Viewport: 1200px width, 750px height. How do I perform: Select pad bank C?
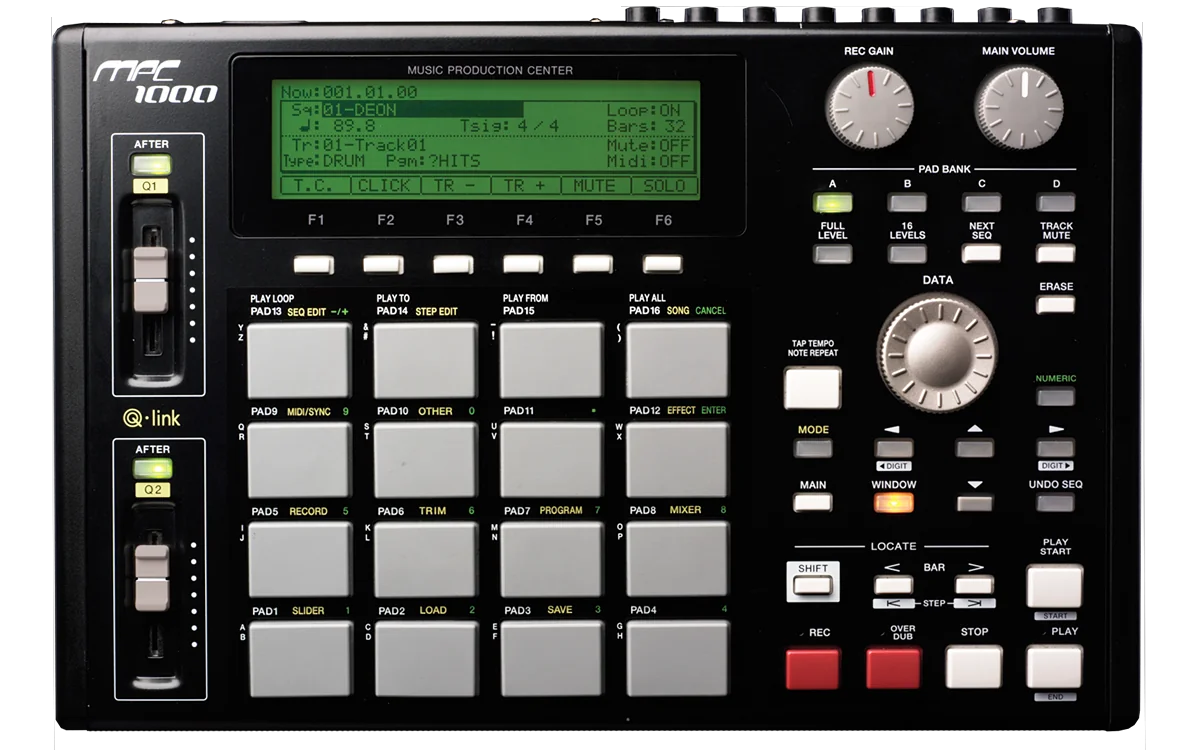(x=981, y=203)
